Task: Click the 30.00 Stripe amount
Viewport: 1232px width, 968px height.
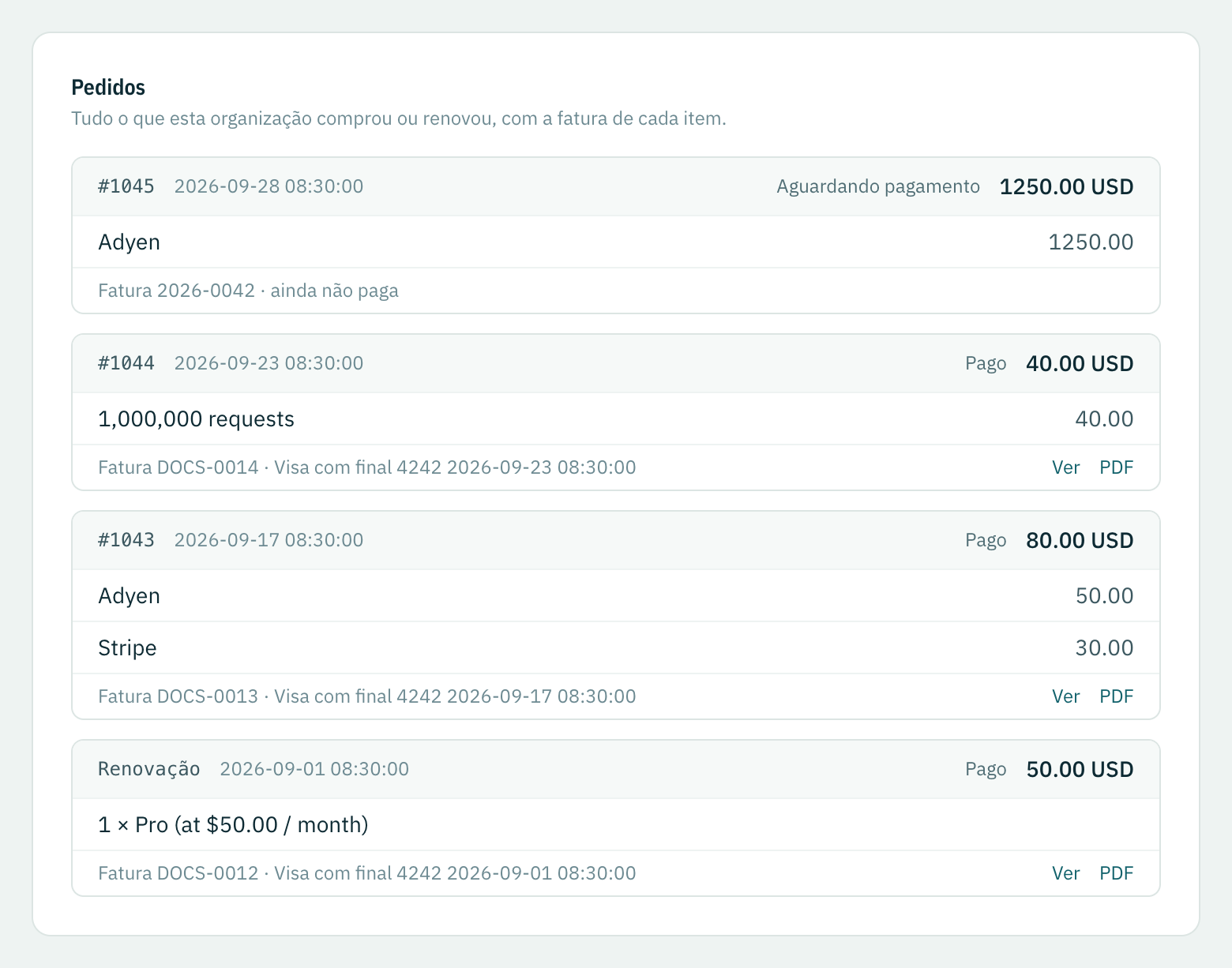Action: coord(1104,648)
